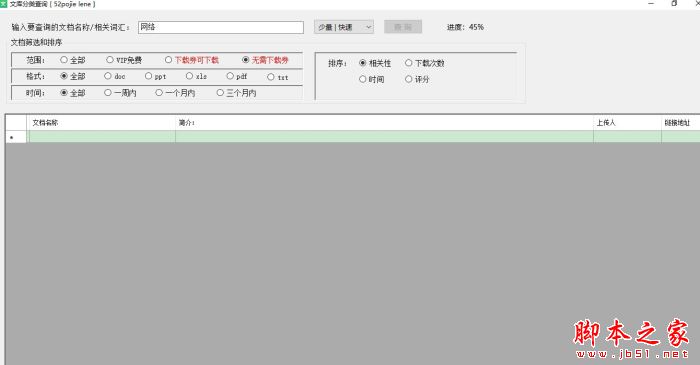Viewport: 700px width, 365px height.
Task: Click the empty 简介 cell in first row
Action: [x=384, y=137]
